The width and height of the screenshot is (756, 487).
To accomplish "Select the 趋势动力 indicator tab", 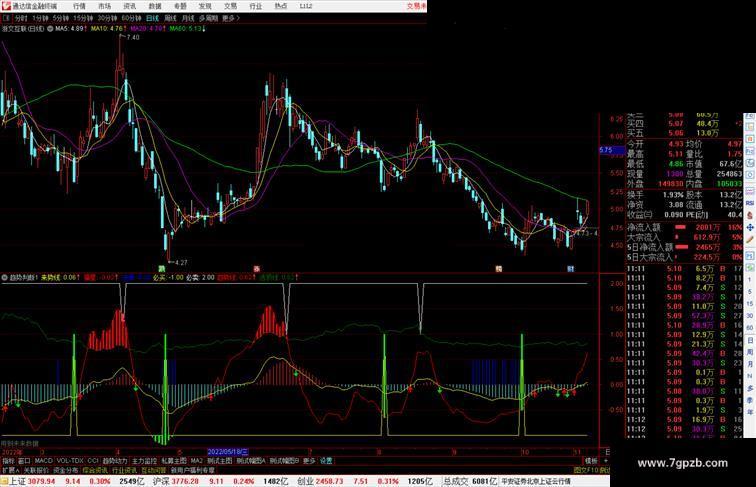I will pyautogui.click(x=115, y=461).
